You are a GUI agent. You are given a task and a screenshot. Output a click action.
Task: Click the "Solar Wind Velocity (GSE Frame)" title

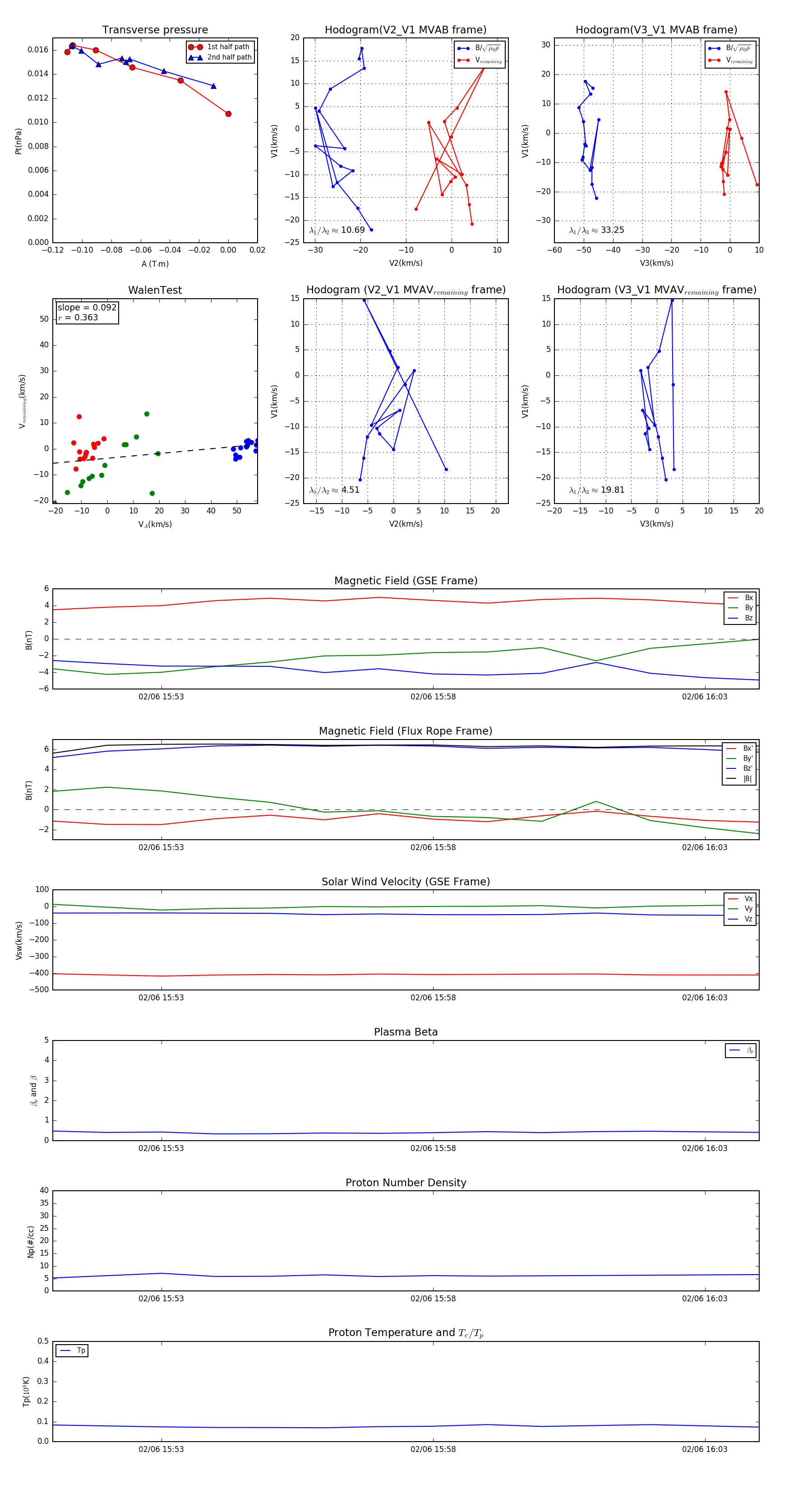click(406, 882)
